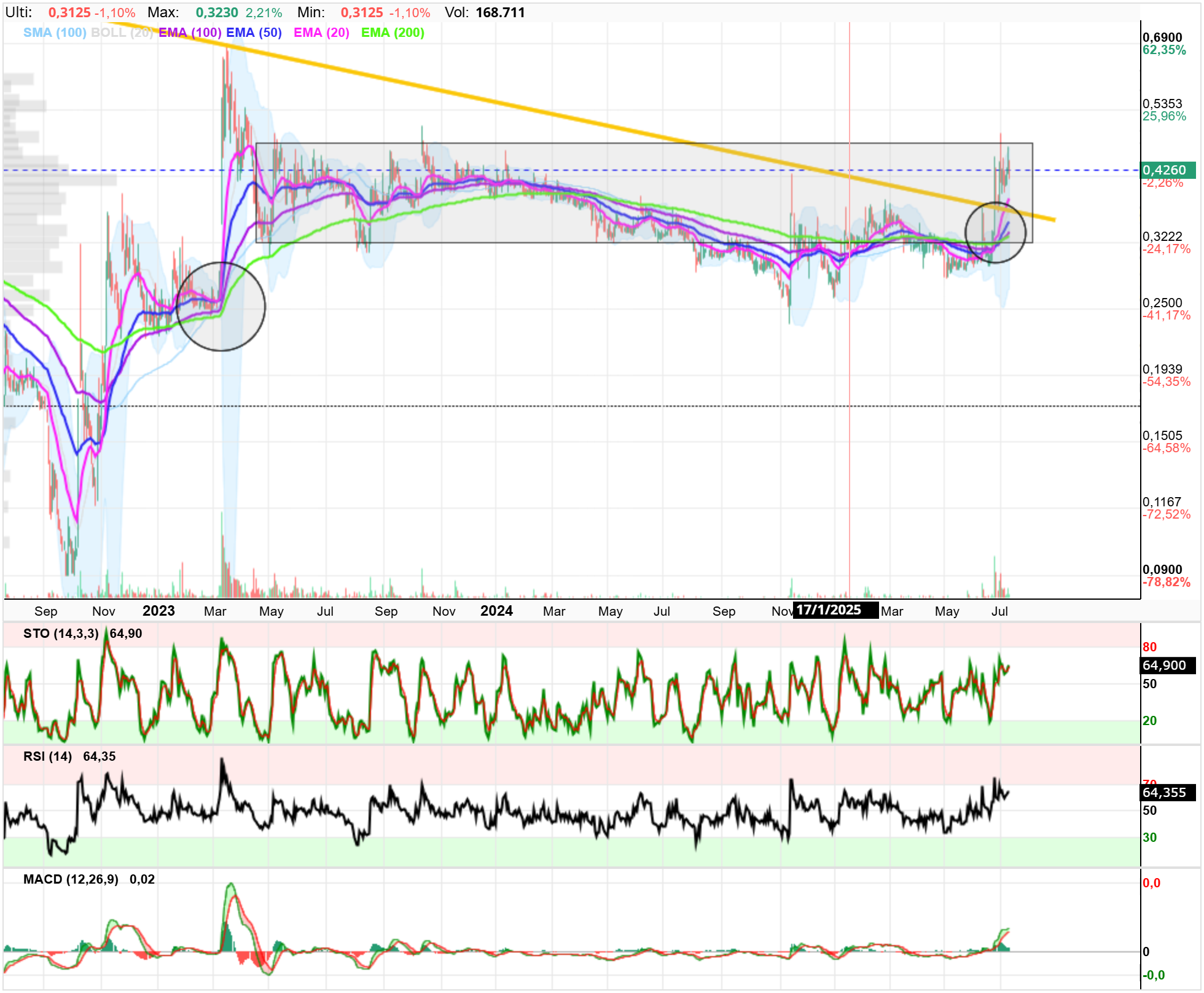Image resolution: width=1204 pixels, height=993 pixels.
Task: Toggle the BOLL (20) indicator legend
Action: pos(122,33)
